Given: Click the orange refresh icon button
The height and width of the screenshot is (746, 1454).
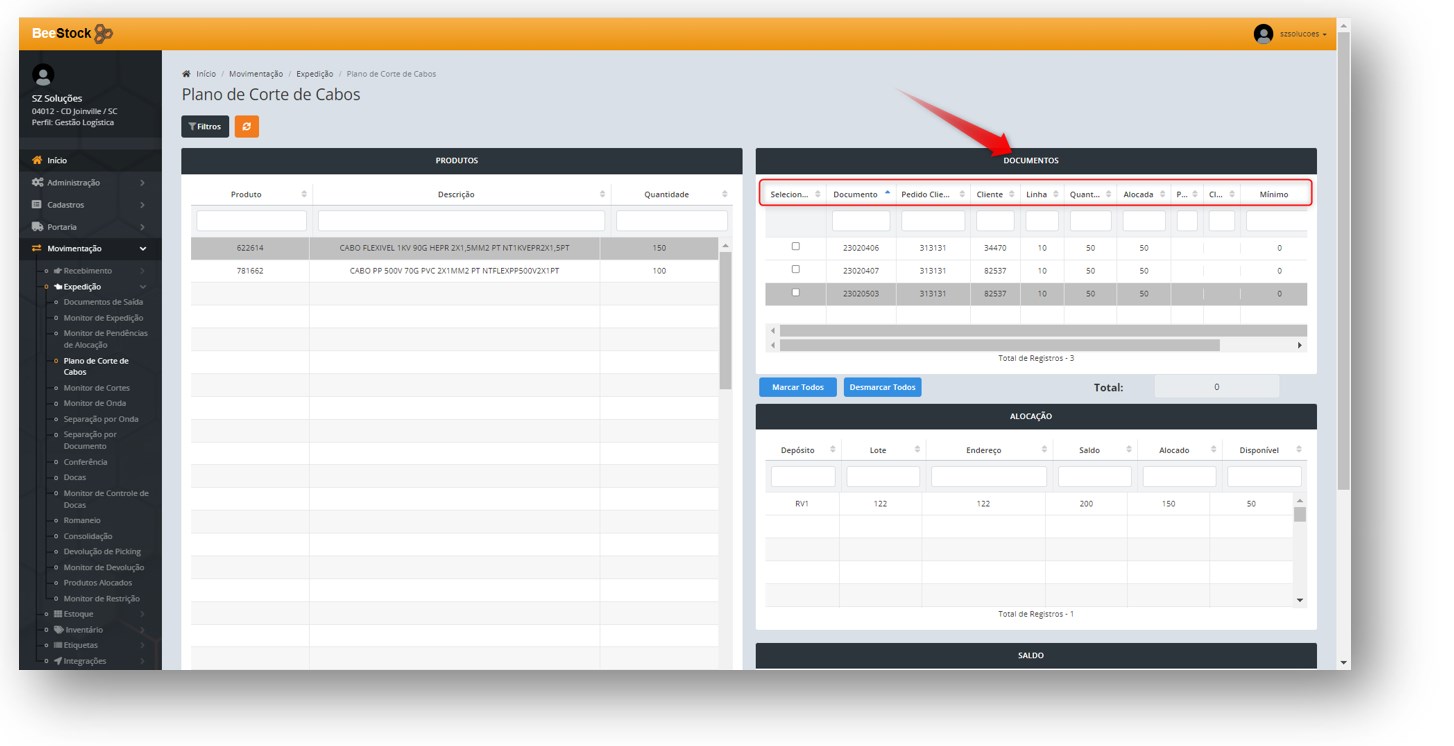Looking at the screenshot, I should 246,127.
